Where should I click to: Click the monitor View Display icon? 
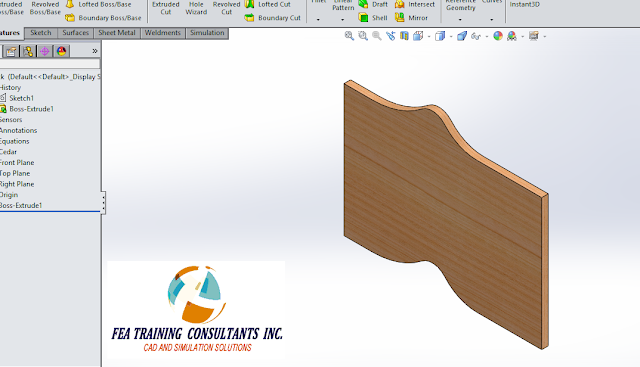[534, 36]
